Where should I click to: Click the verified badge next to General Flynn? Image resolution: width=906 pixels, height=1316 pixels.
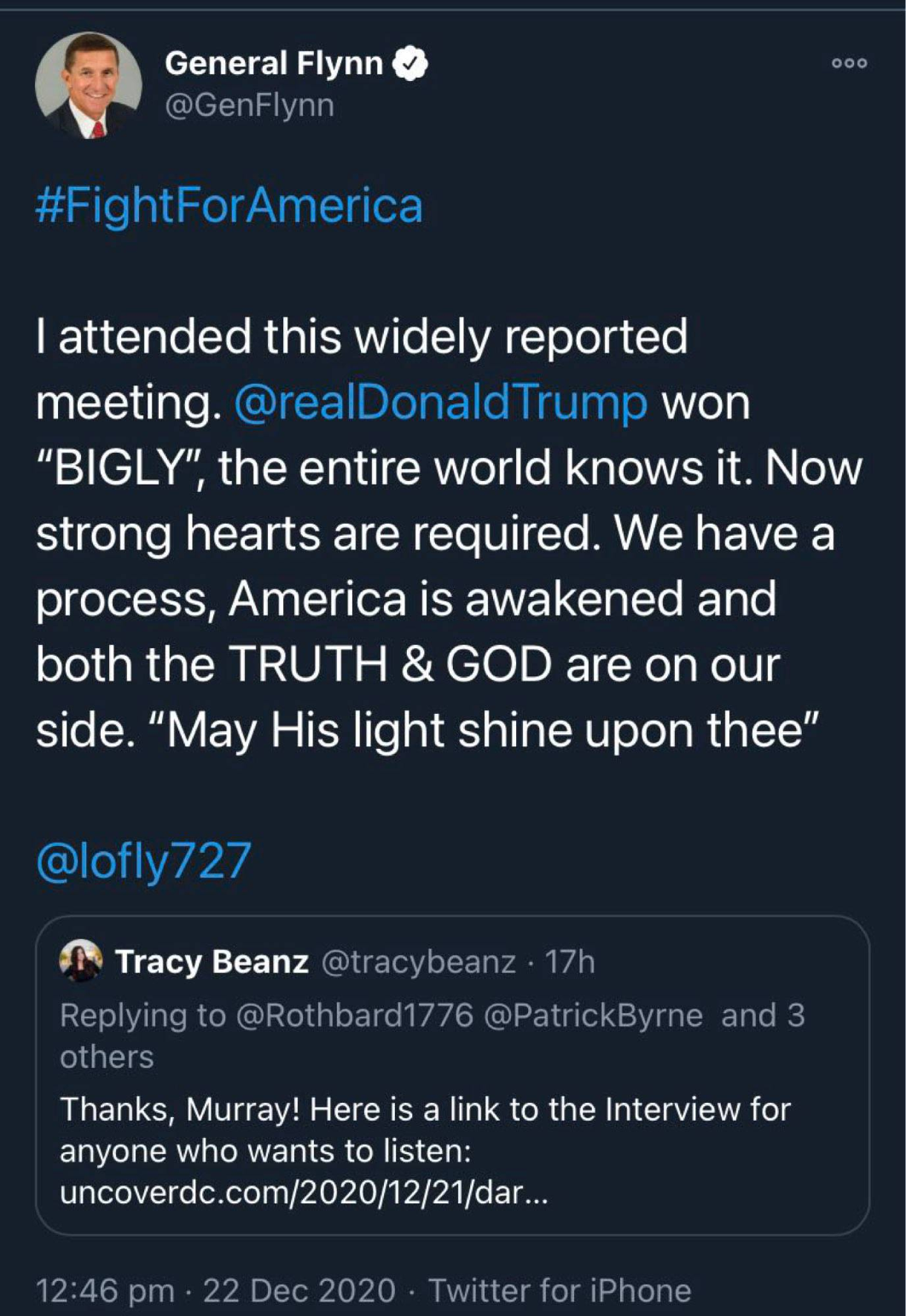[410, 64]
